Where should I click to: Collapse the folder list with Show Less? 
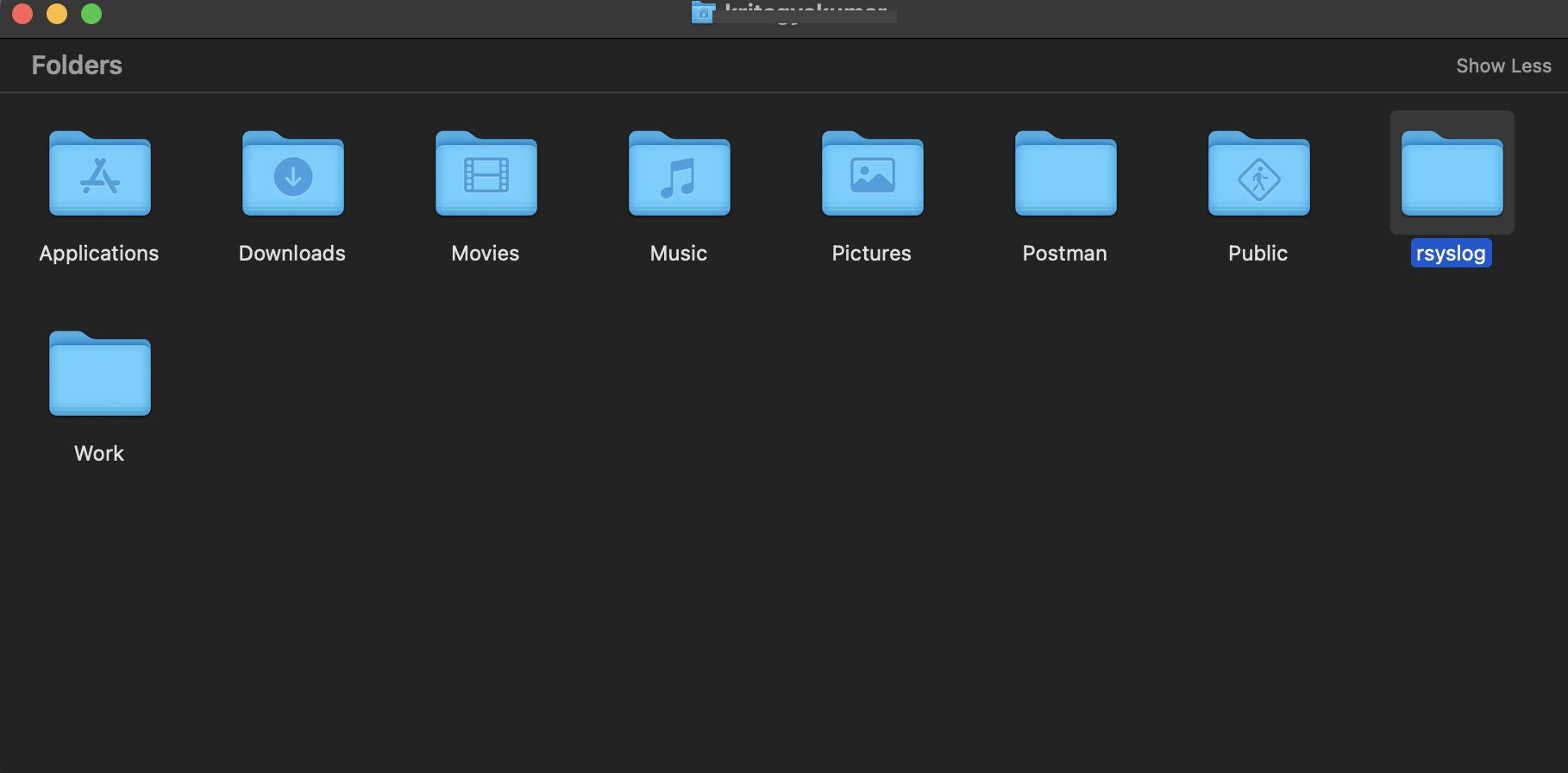coord(1503,66)
